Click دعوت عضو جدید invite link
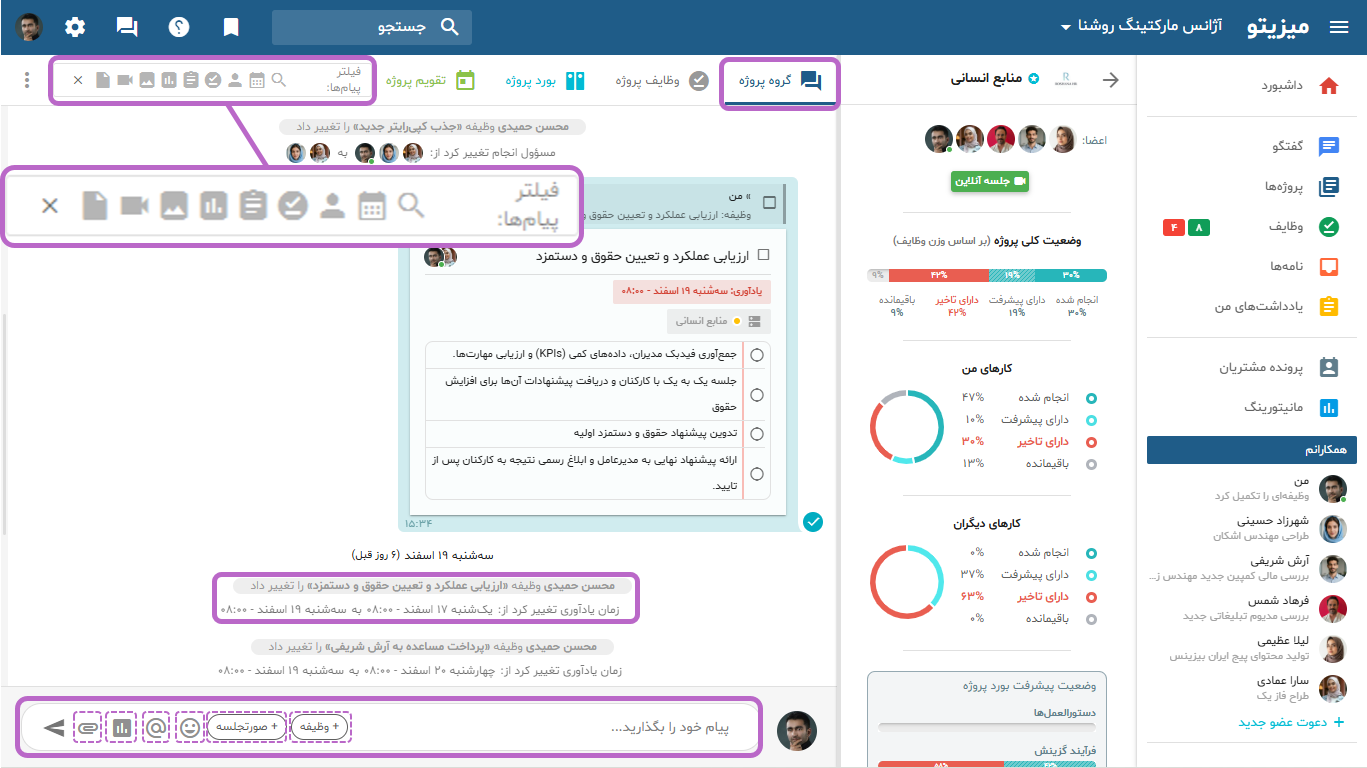Viewport: 1367px width, 768px height. click(x=1292, y=723)
